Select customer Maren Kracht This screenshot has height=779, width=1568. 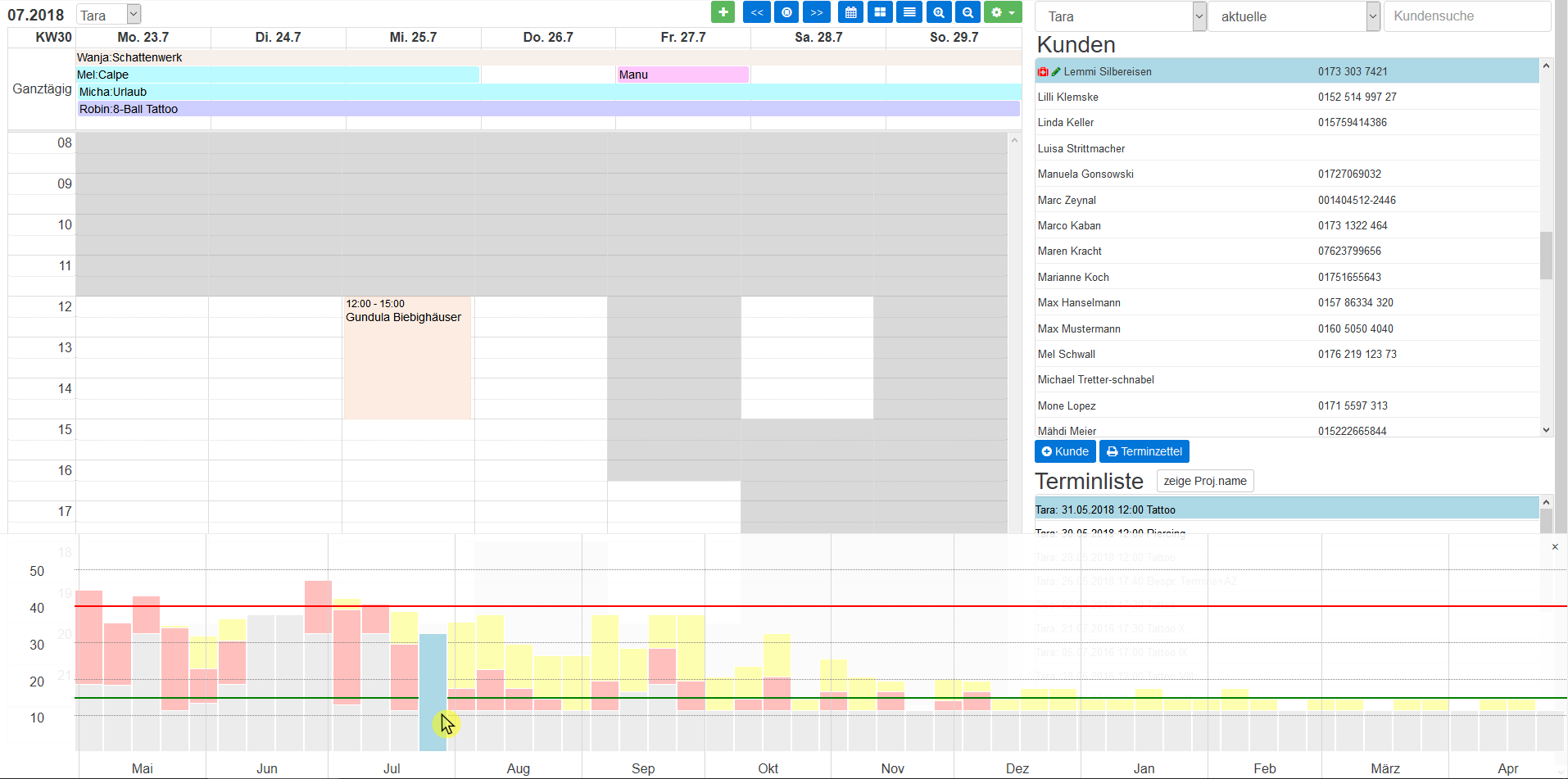point(1287,251)
